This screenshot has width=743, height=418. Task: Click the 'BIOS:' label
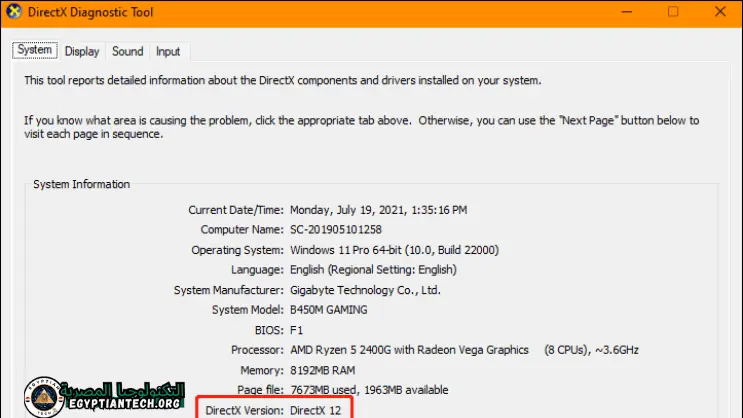tap(269, 330)
